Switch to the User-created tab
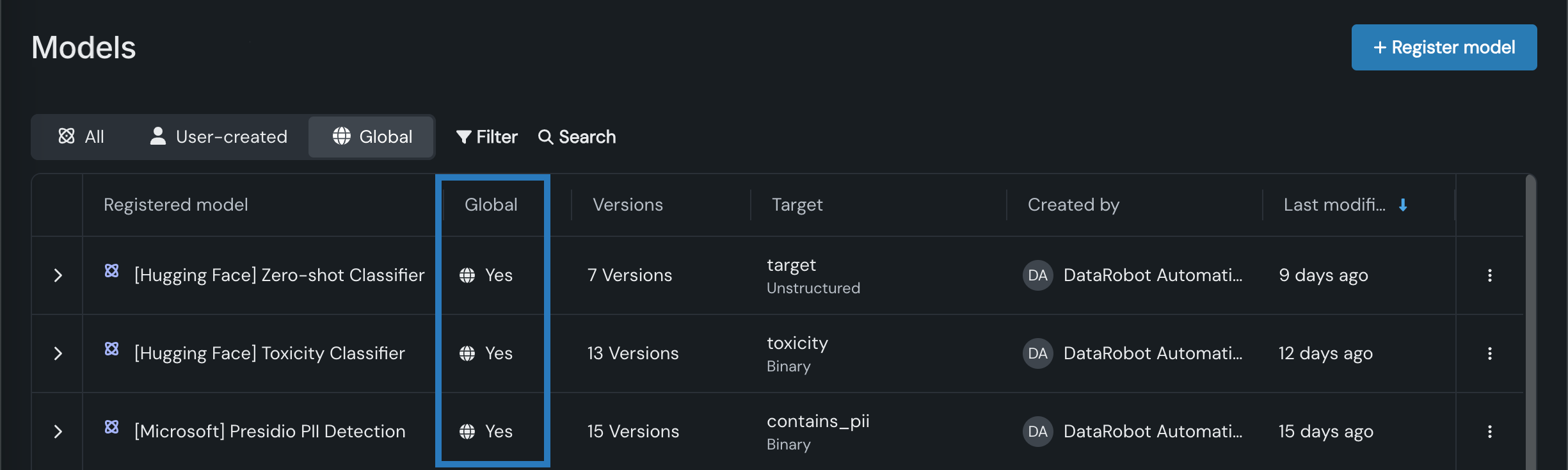1568x470 pixels. [219, 137]
